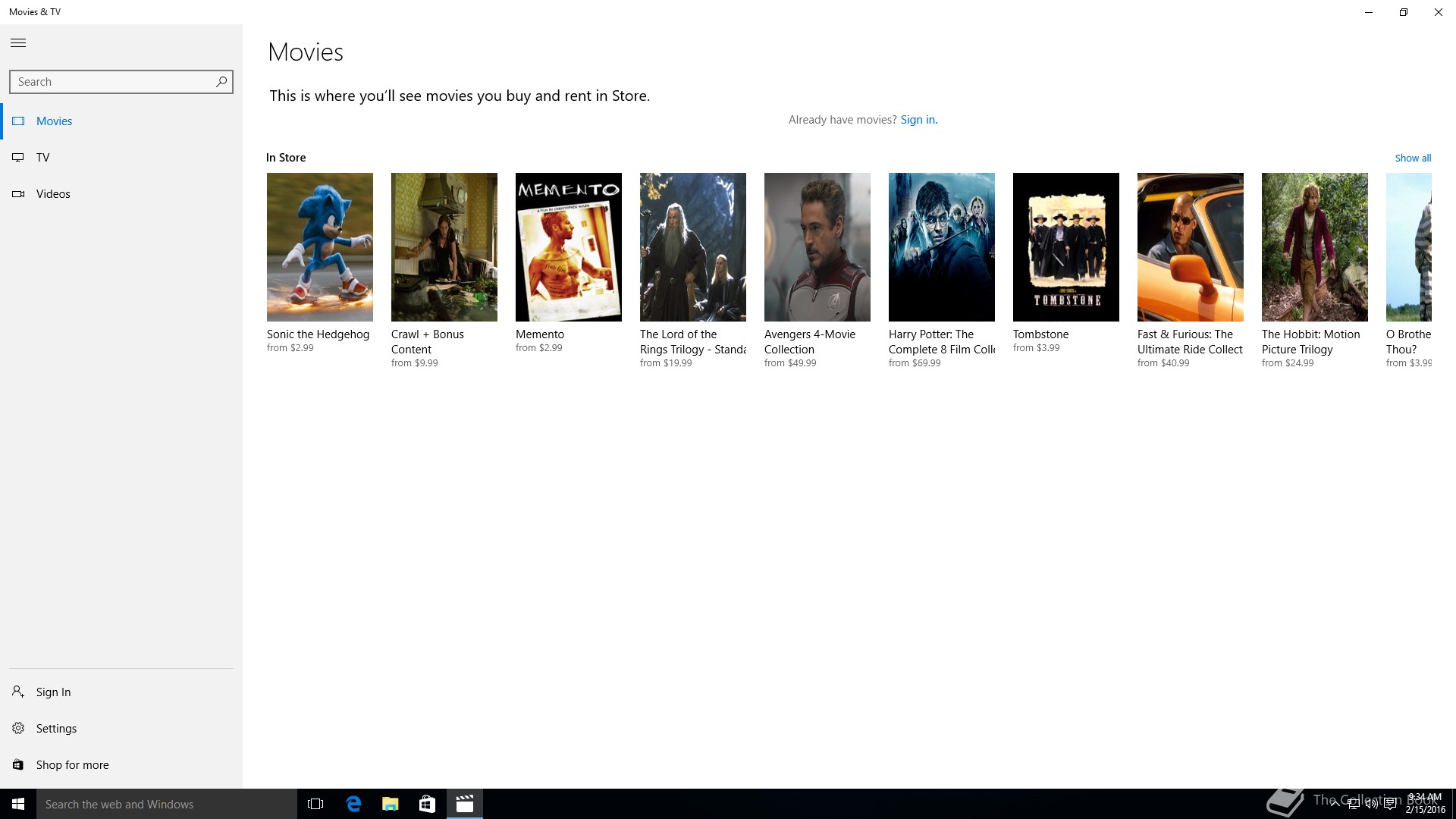Click the "from $69.99" price
The image size is (1456, 819).
point(915,363)
